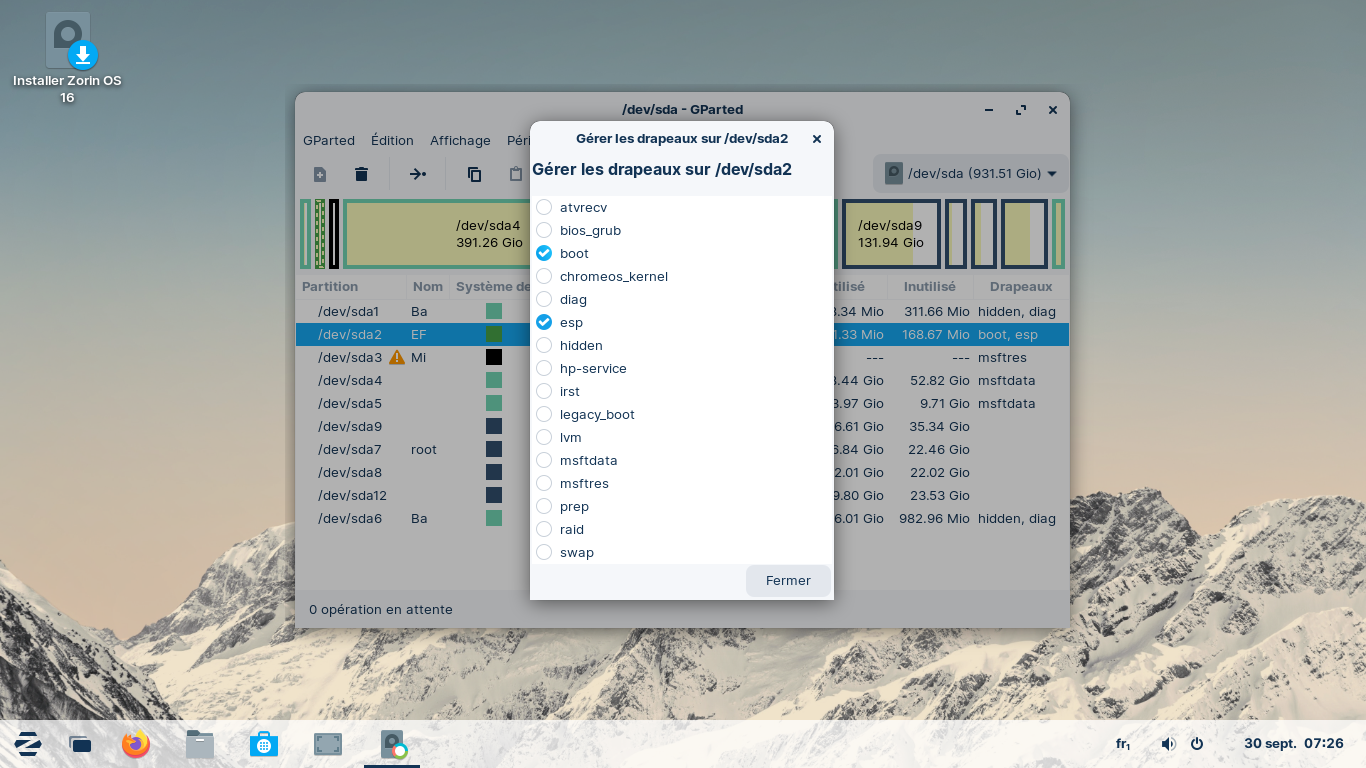Screen dimensions: 1366x768
Task: Close the flags dialog with the X
Action: coord(817,139)
